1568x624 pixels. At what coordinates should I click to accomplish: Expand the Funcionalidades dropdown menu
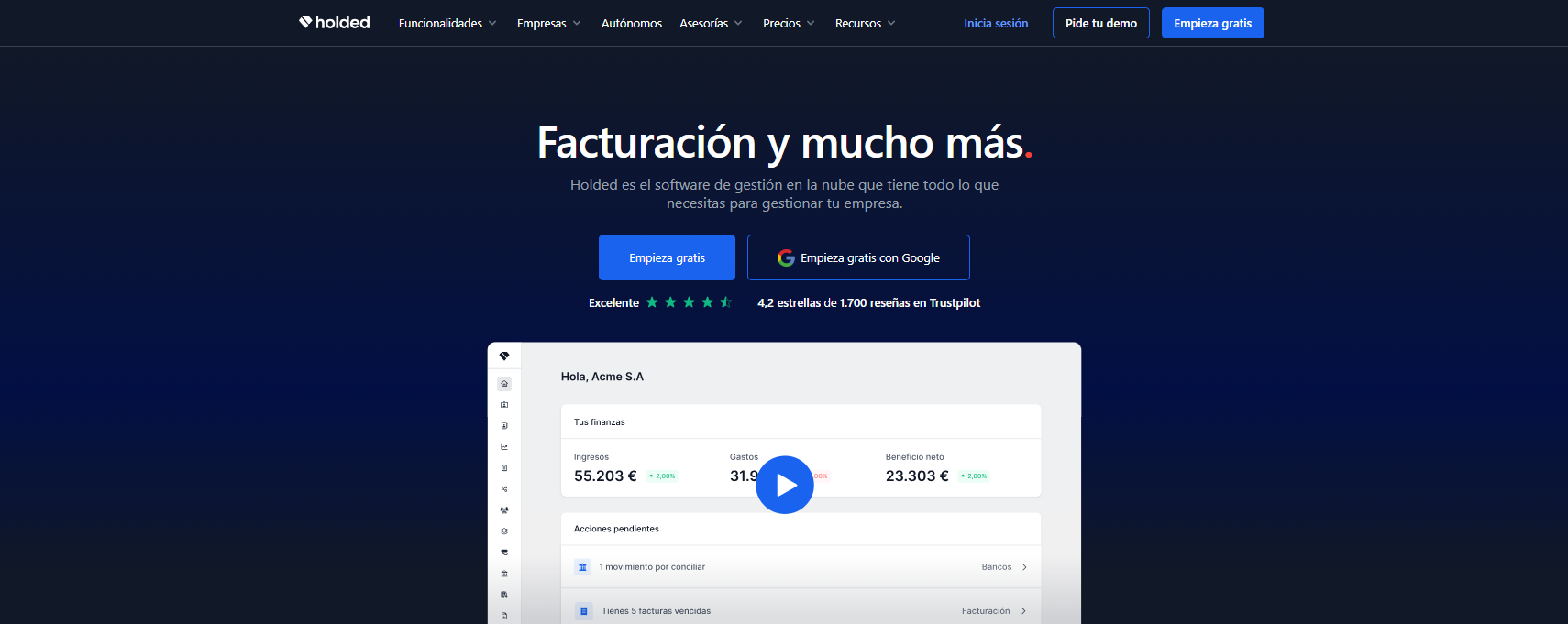[447, 24]
